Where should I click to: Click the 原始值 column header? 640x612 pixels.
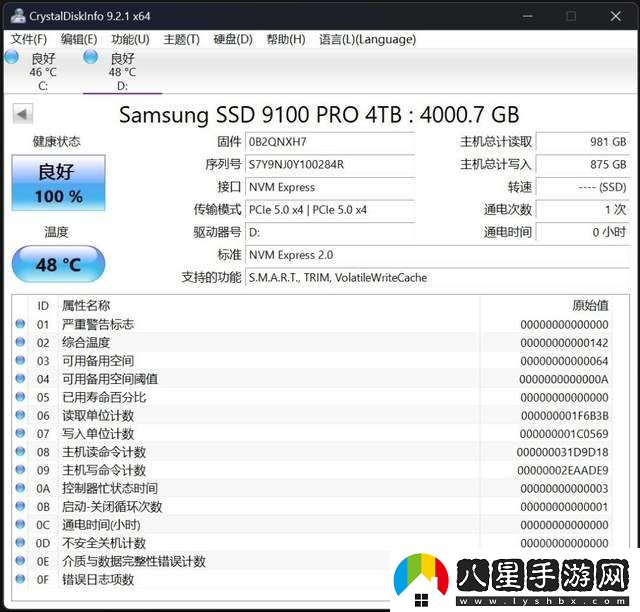point(590,305)
